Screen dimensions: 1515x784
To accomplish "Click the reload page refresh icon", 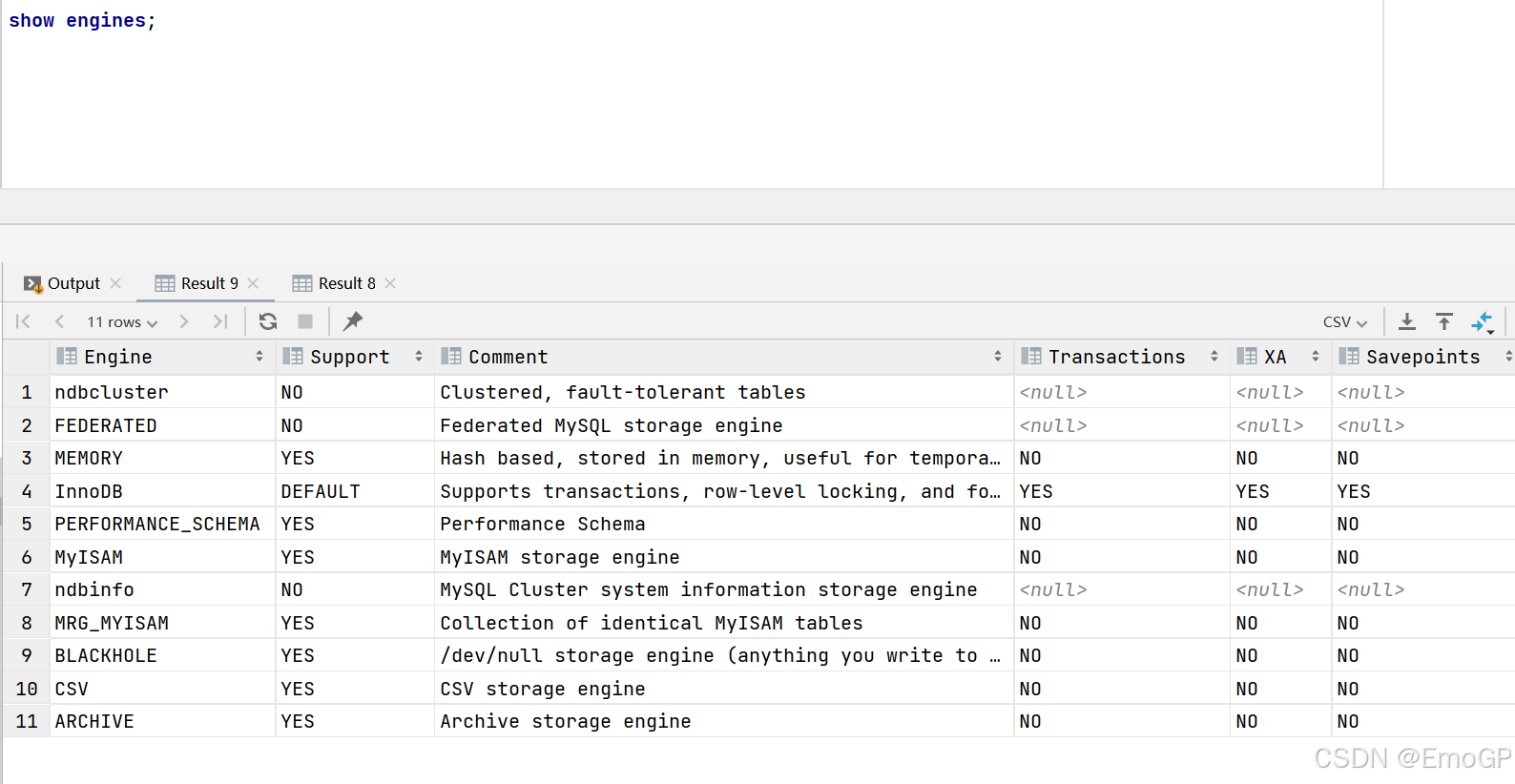I will [x=268, y=321].
